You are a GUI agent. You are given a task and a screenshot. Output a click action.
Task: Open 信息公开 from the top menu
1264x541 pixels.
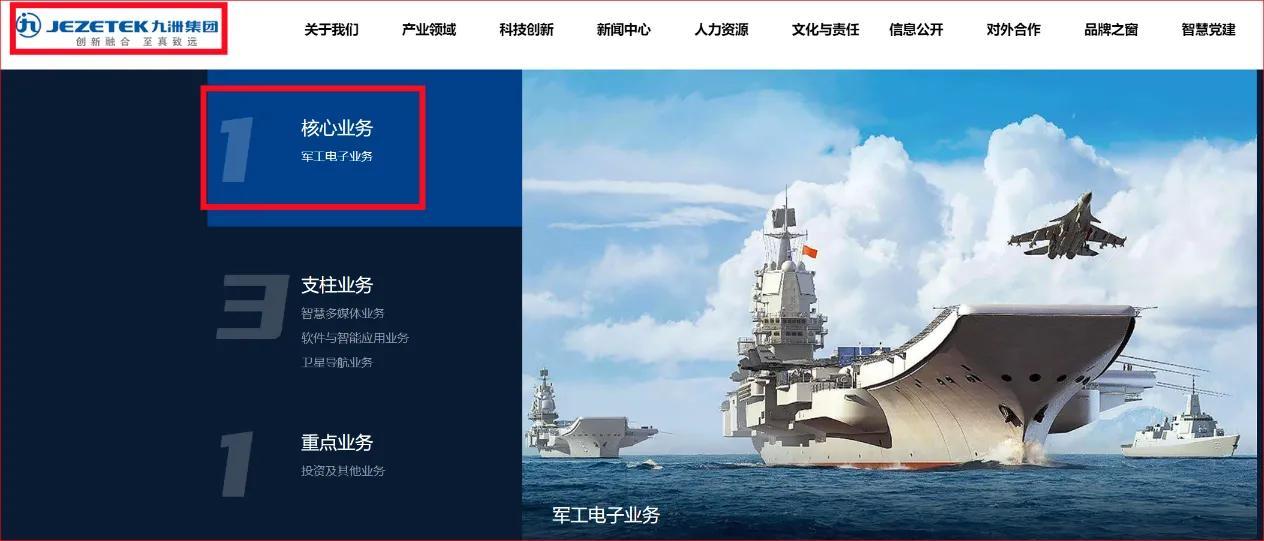coord(916,30)
